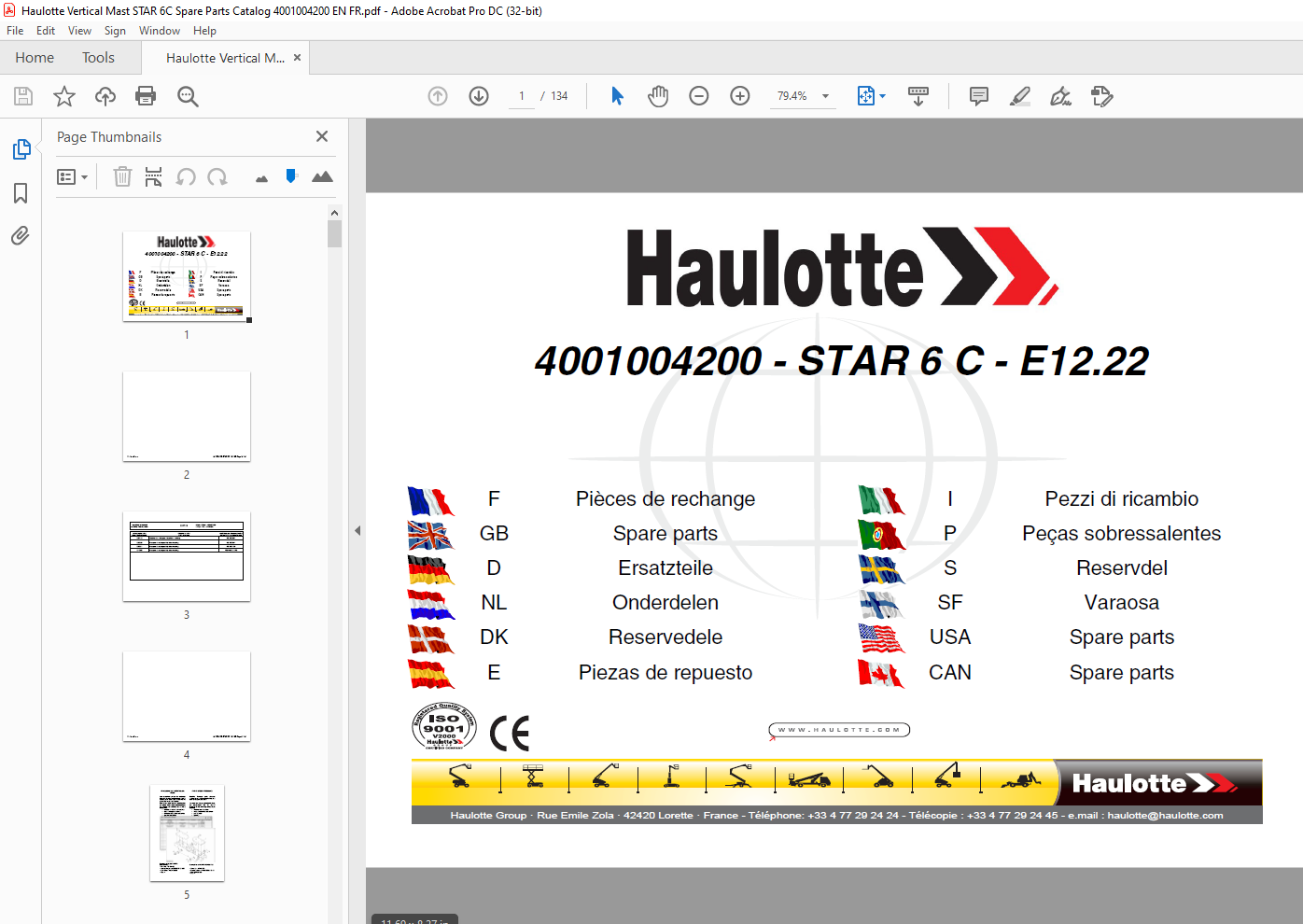
Task: Switch to the Tools tab
Action: pyautogui.click(x=98, y=58)
